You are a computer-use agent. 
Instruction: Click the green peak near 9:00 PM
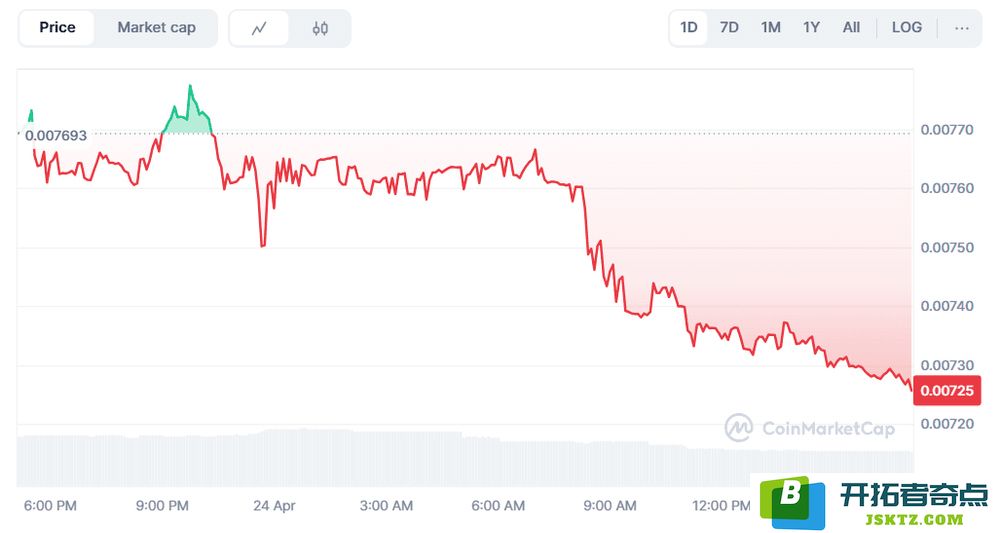(189, 87)
